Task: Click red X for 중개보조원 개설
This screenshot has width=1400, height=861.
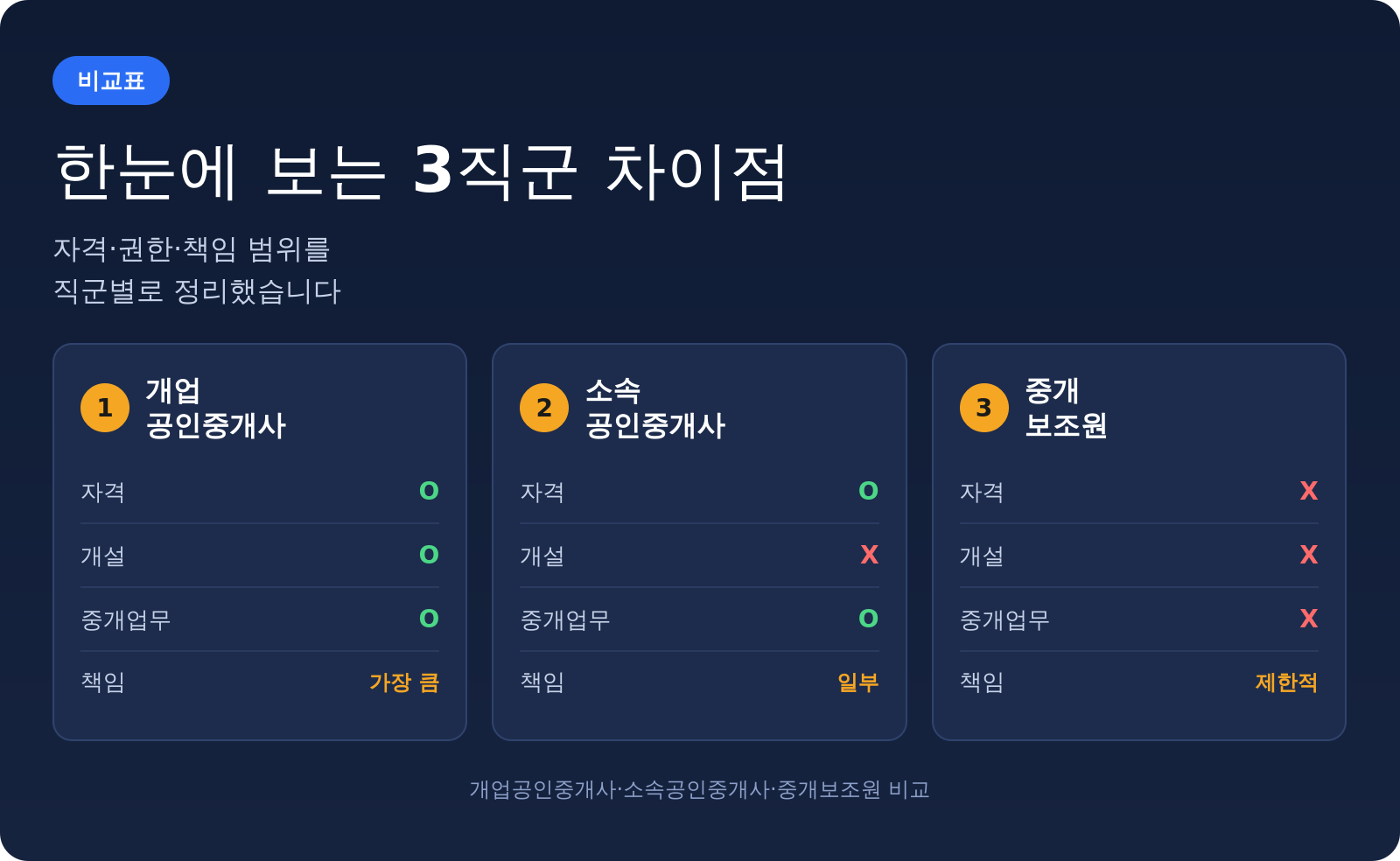Action: [x=1308, y=555]
